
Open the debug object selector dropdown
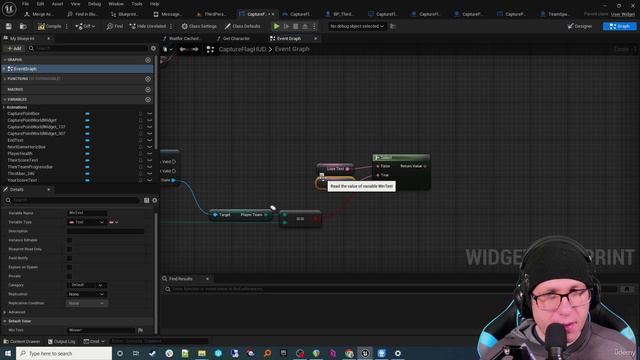(x=357, y=26)
